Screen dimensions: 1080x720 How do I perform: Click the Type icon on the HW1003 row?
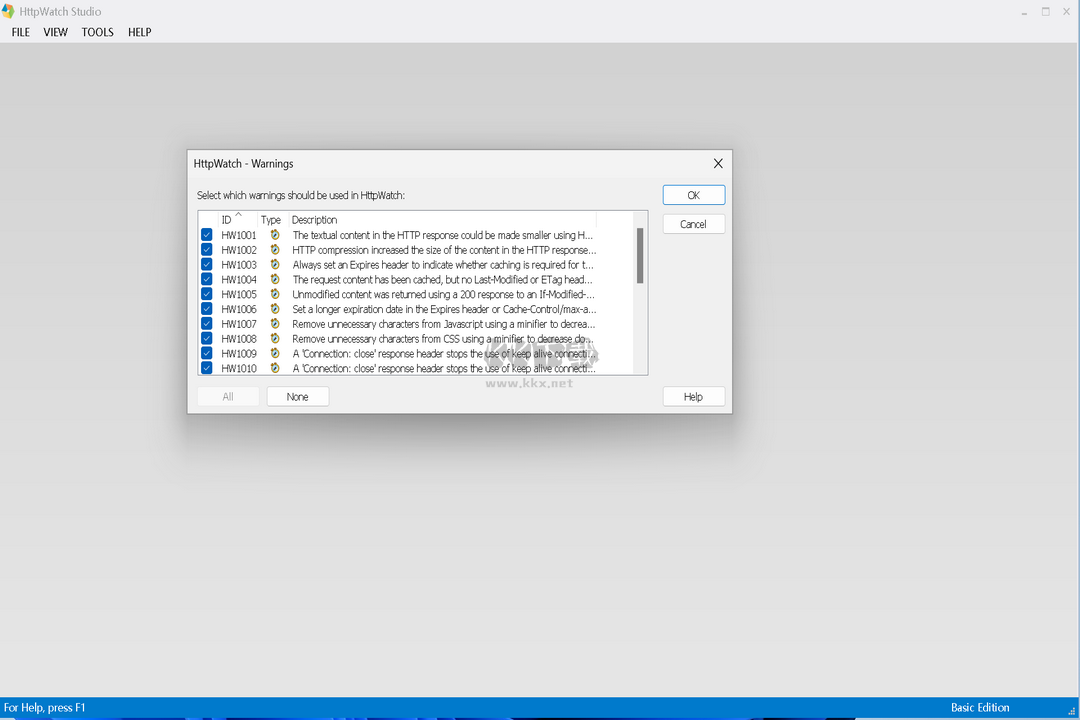click(274, 265)
